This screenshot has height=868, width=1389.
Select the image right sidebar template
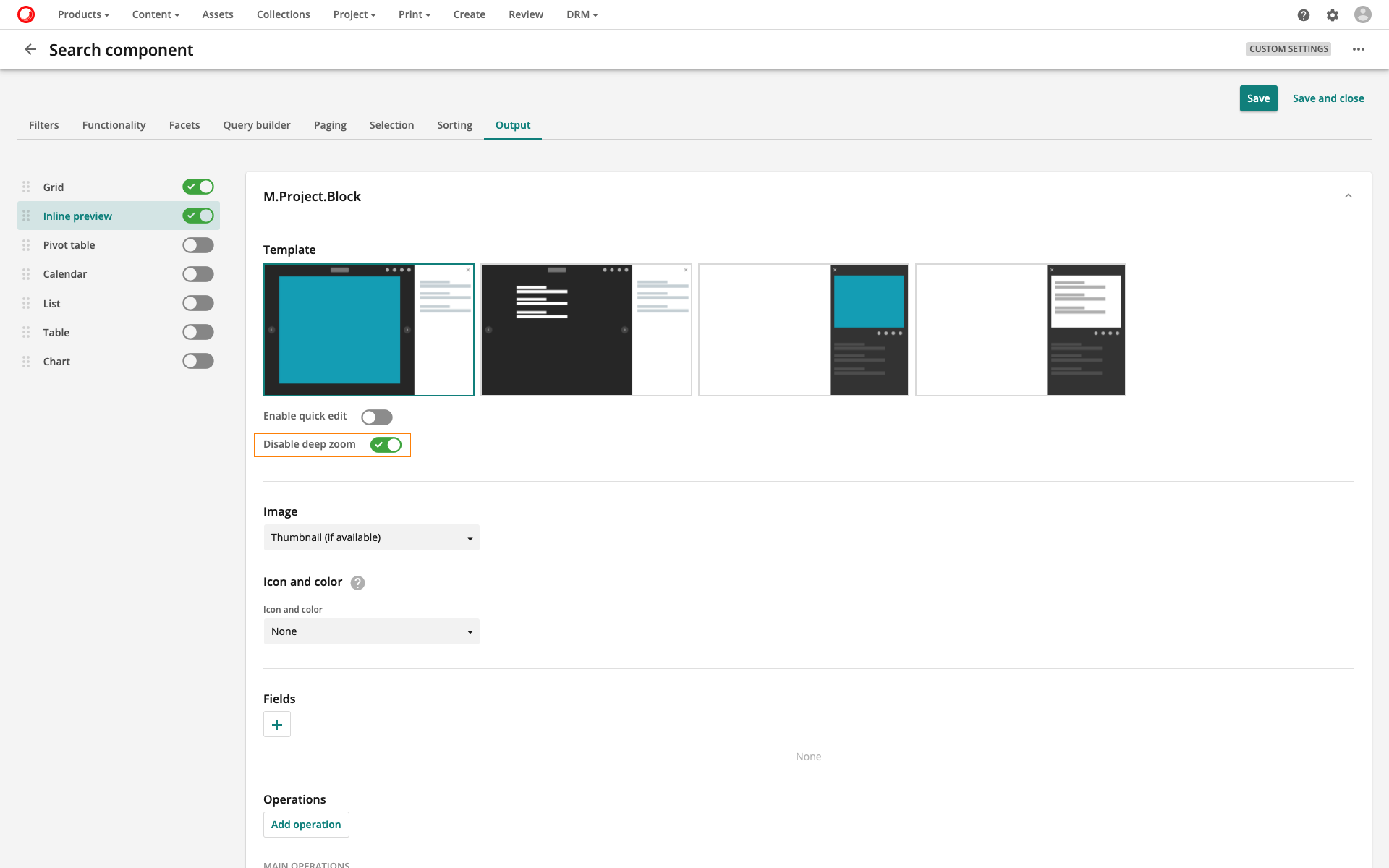pos(804,330)
